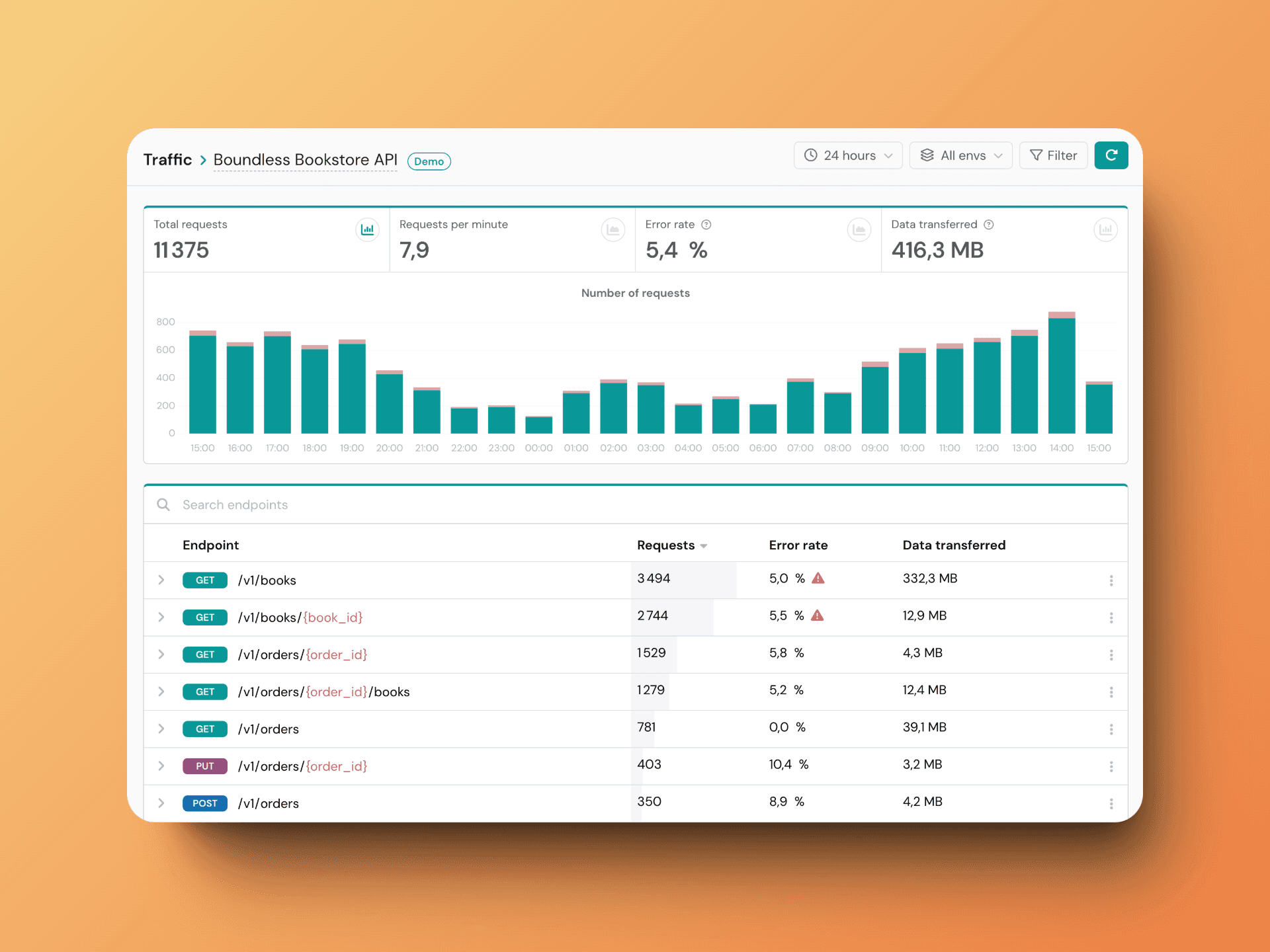Click the area chart icon on Error rate card
The height and width of the screenshot is (952, 1270).
pos(859,230)
